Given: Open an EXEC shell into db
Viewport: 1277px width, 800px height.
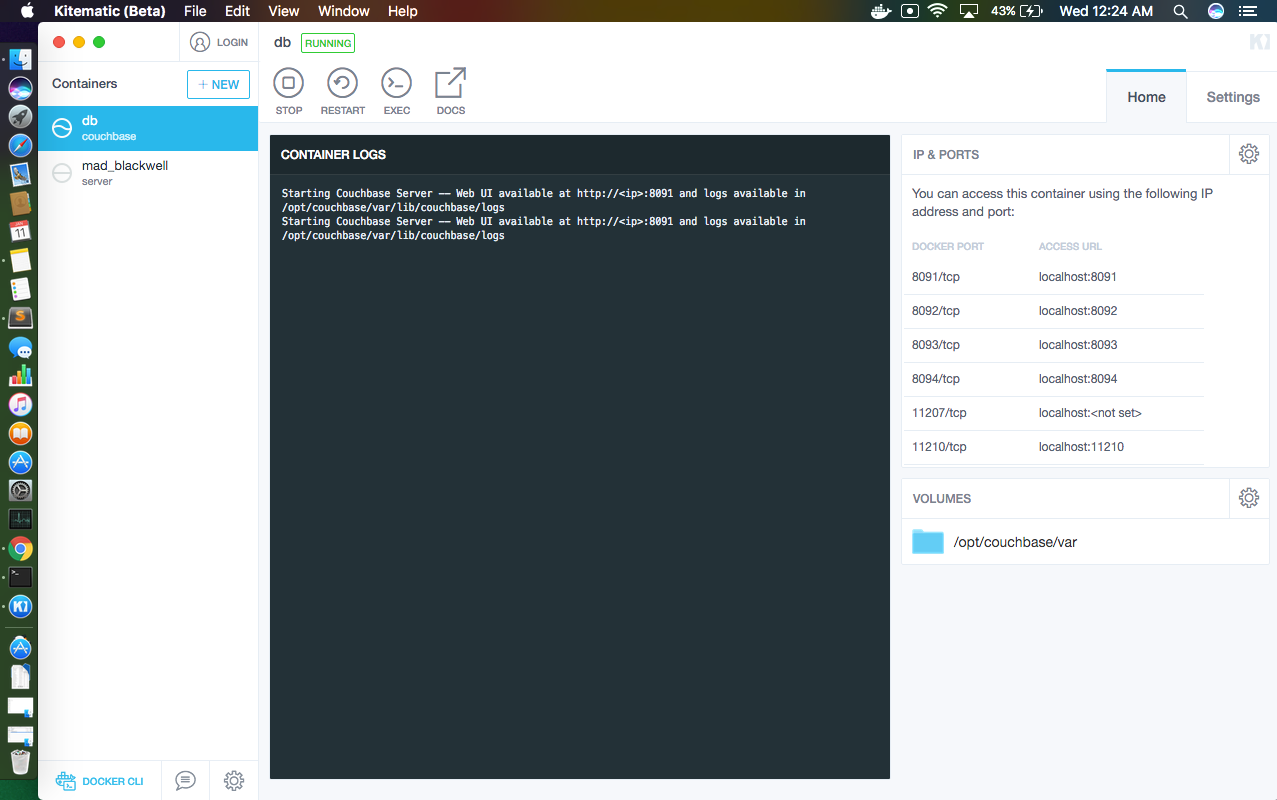Looking at the screenshot, I should coord(396,90).
